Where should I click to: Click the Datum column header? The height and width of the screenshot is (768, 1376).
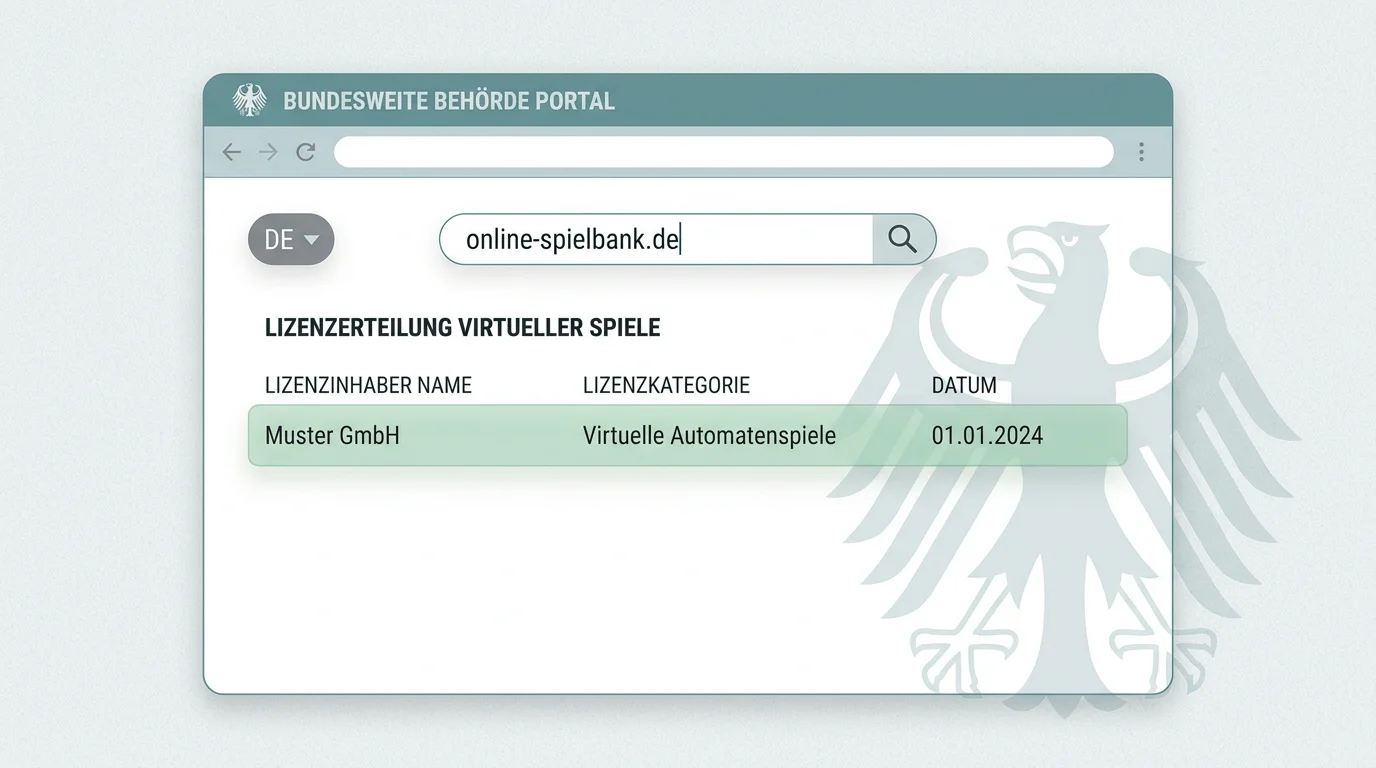tap(964, 385)
